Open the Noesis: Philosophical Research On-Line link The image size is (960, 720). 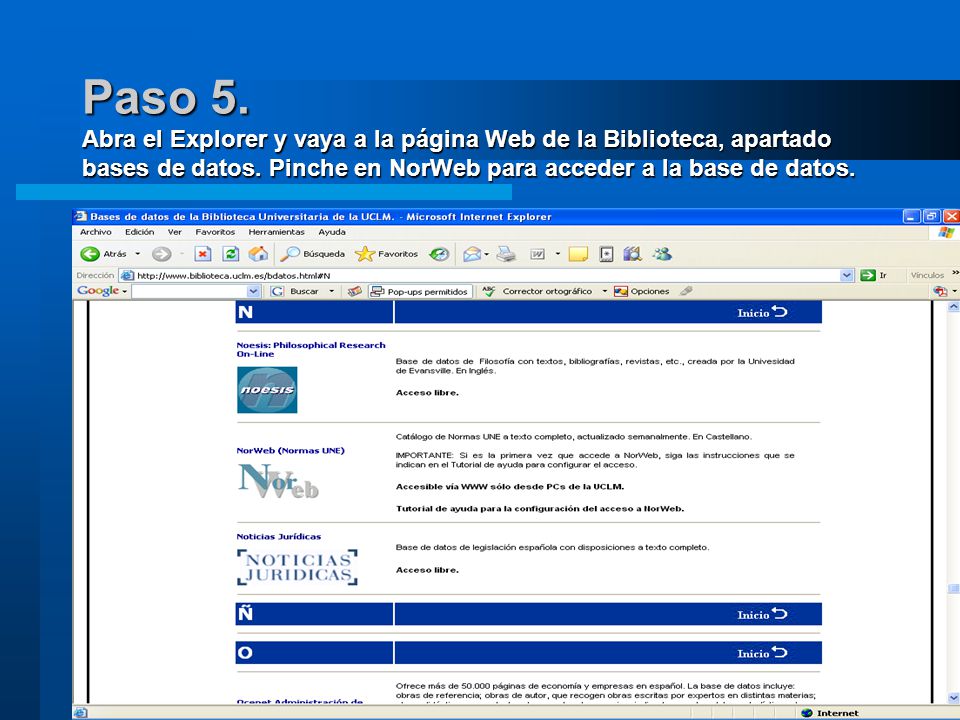click(x=311, y=350)
